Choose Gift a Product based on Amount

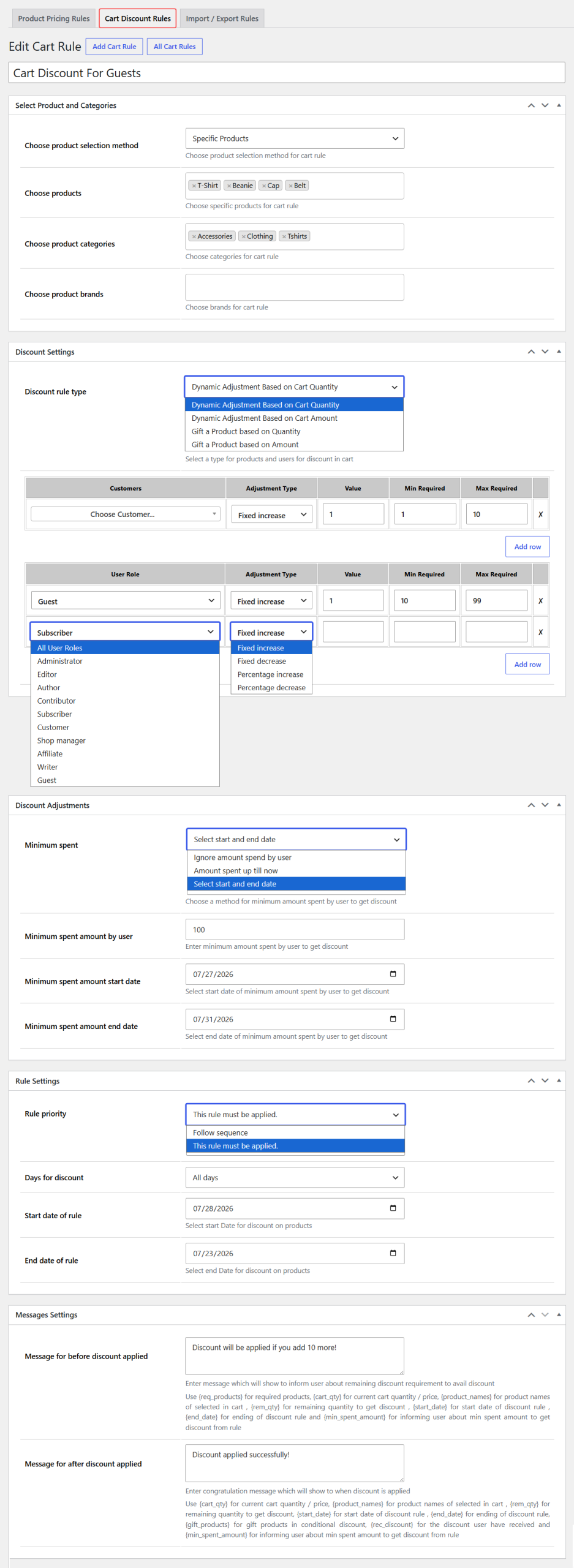point(294,445)
